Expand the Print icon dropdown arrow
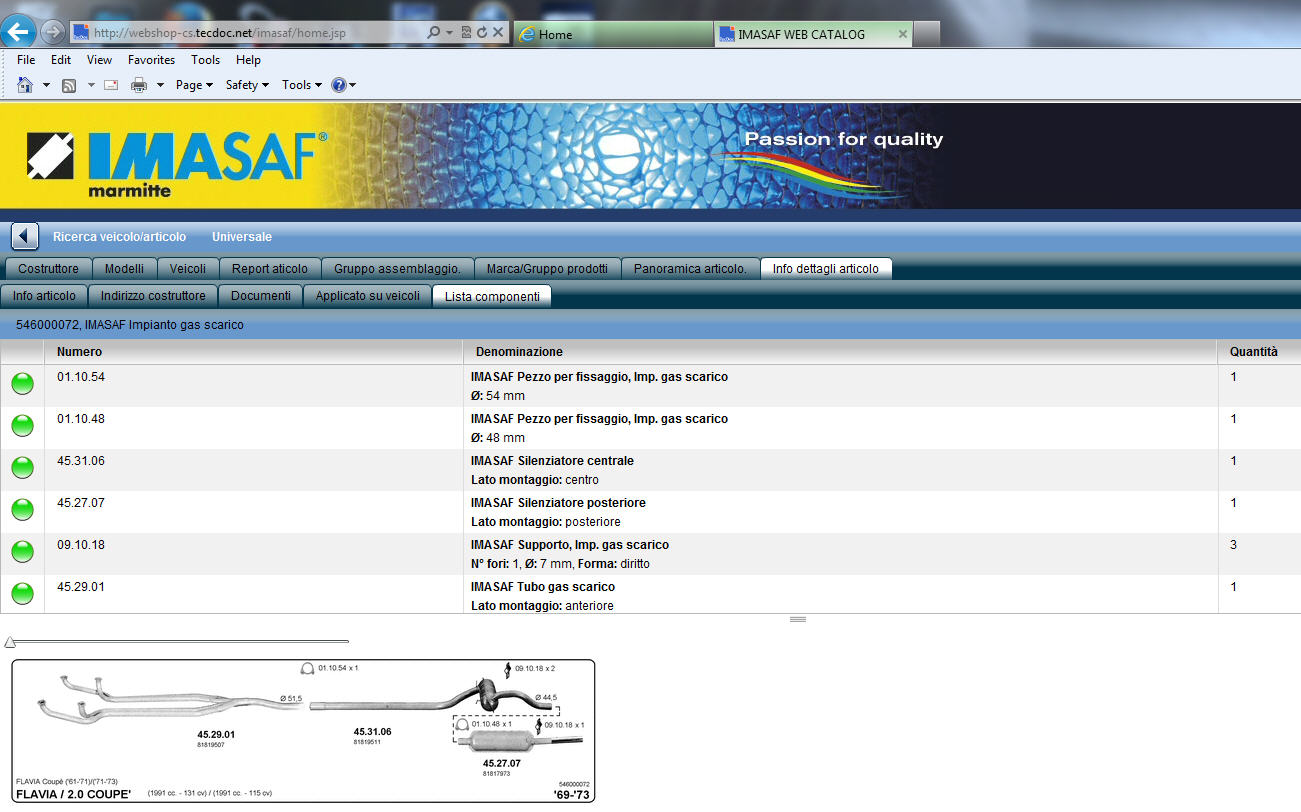Image resolution: width=1301 pixels, height=812 pixels. point(160,85)
